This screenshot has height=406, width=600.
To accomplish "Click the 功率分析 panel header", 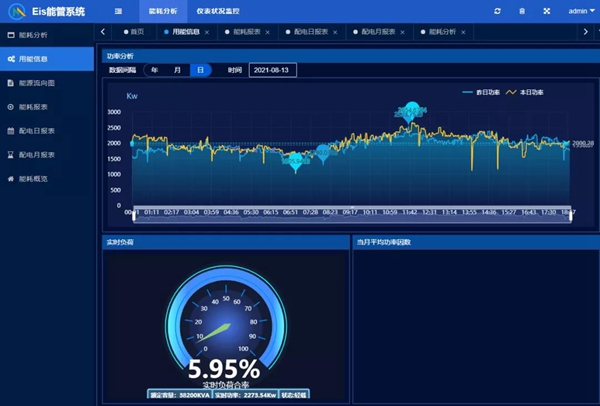I will pos(351,56).
